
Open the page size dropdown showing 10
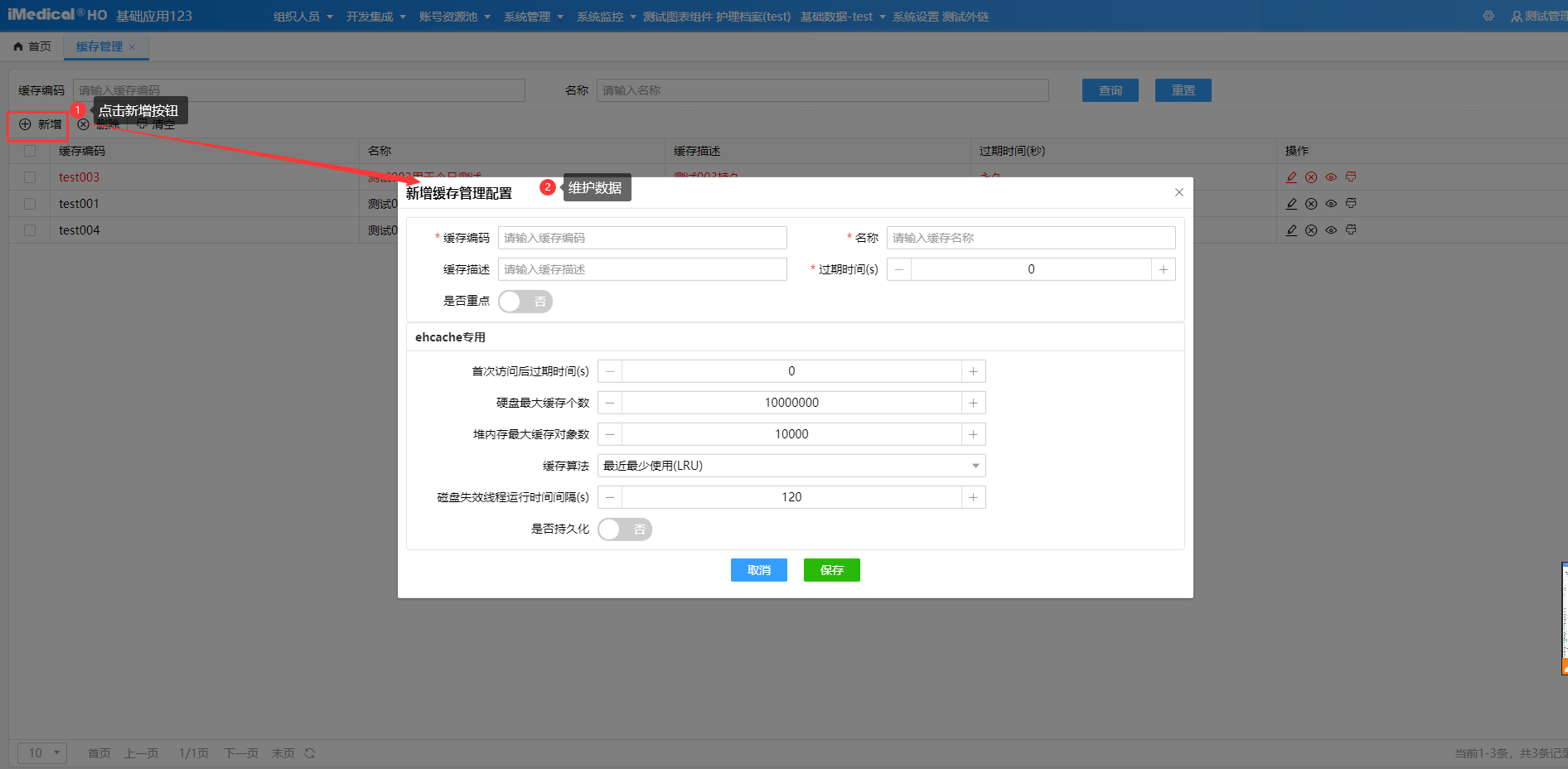tap(42, 753)
